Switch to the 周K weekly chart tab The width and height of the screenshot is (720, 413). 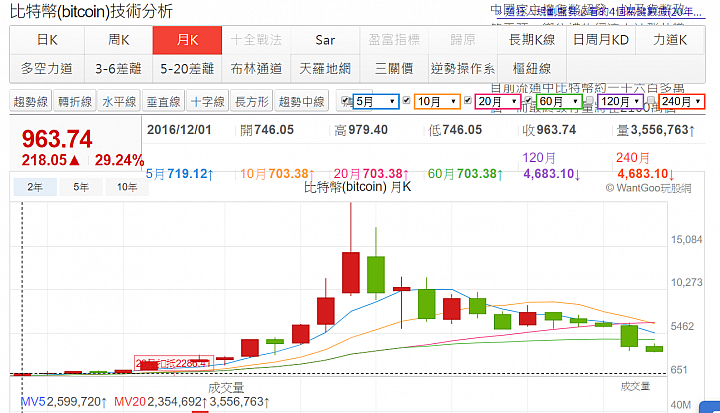pos(118,40)
